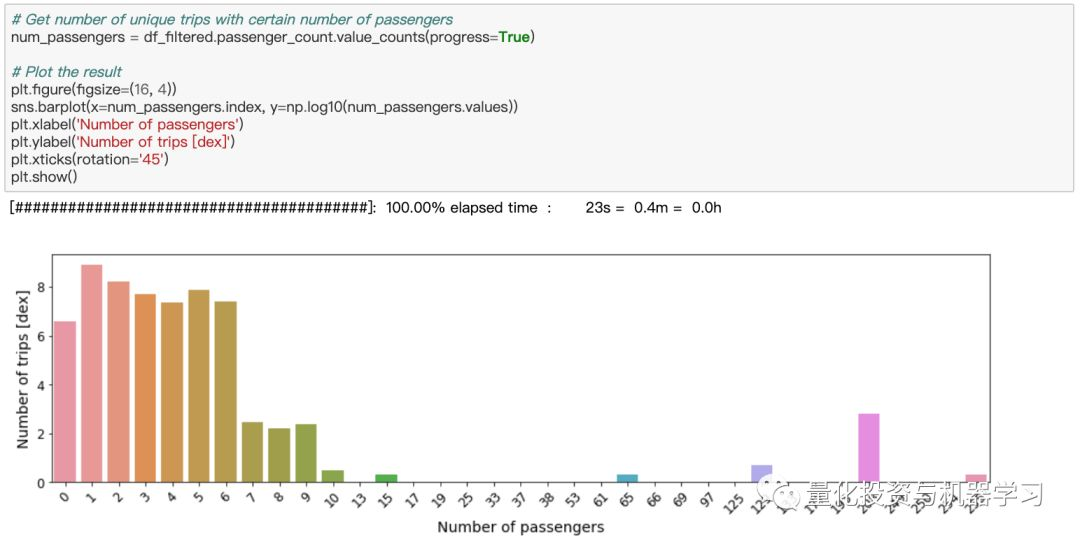Image resolution: width=1080 pixels, height=542 pixels.
Task: Click the plt.show() line in code cell
Action: 44,177
